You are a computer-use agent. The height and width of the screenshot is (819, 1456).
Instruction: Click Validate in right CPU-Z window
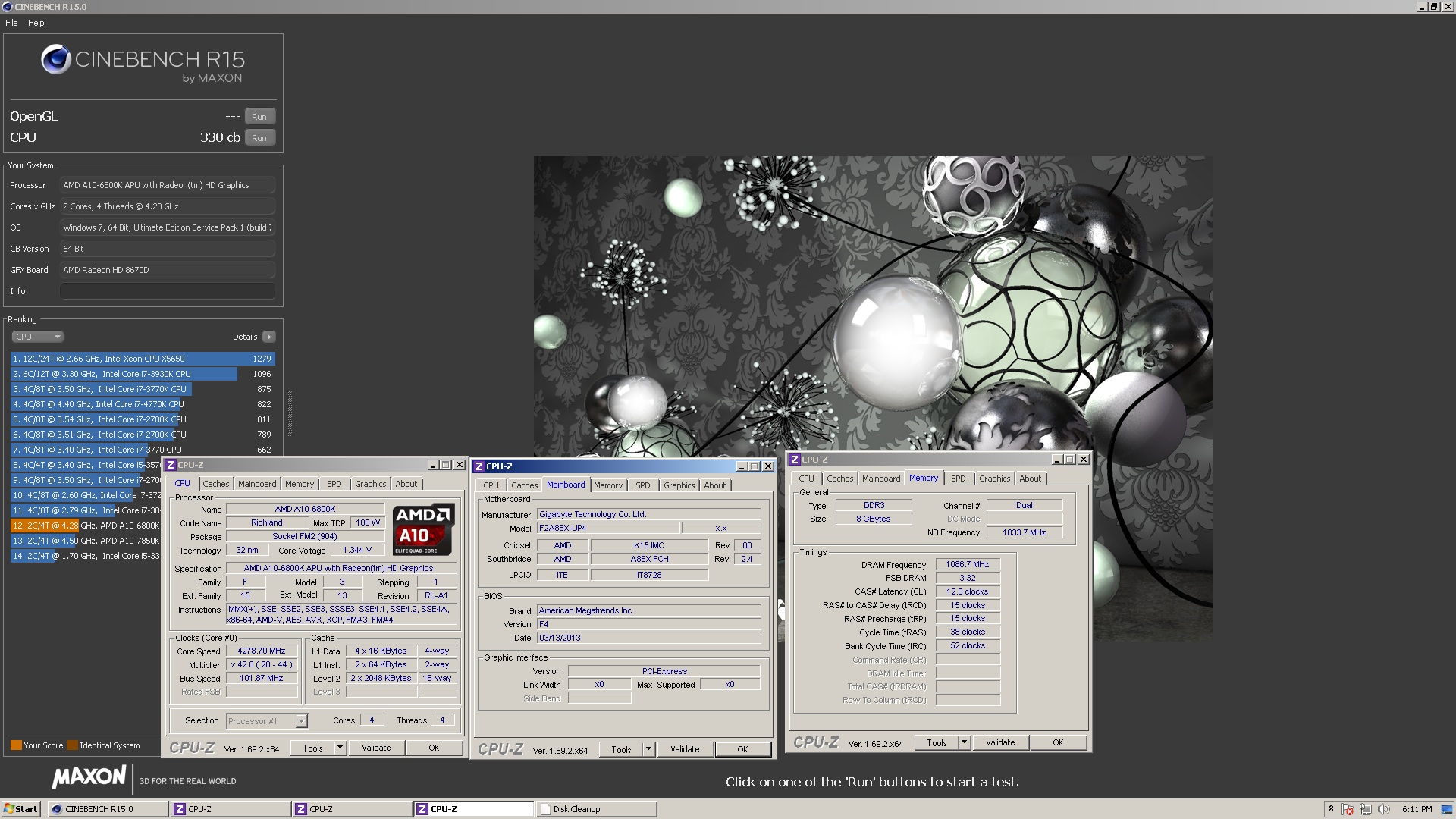click(x=1000, y=743)
